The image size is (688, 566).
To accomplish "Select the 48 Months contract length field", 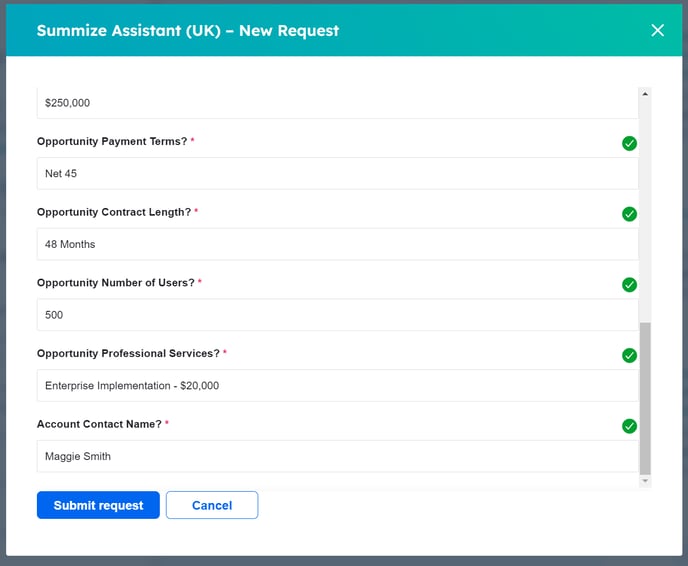I will 336,244.
